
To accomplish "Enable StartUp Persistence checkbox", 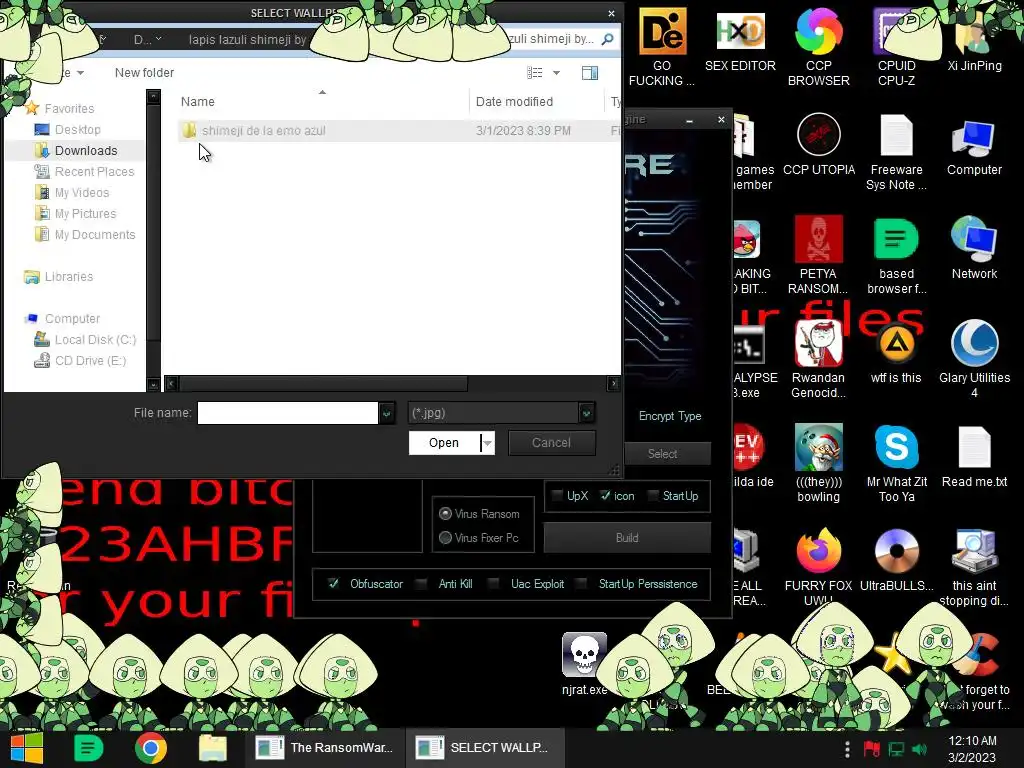I will (x=582, y=584).
